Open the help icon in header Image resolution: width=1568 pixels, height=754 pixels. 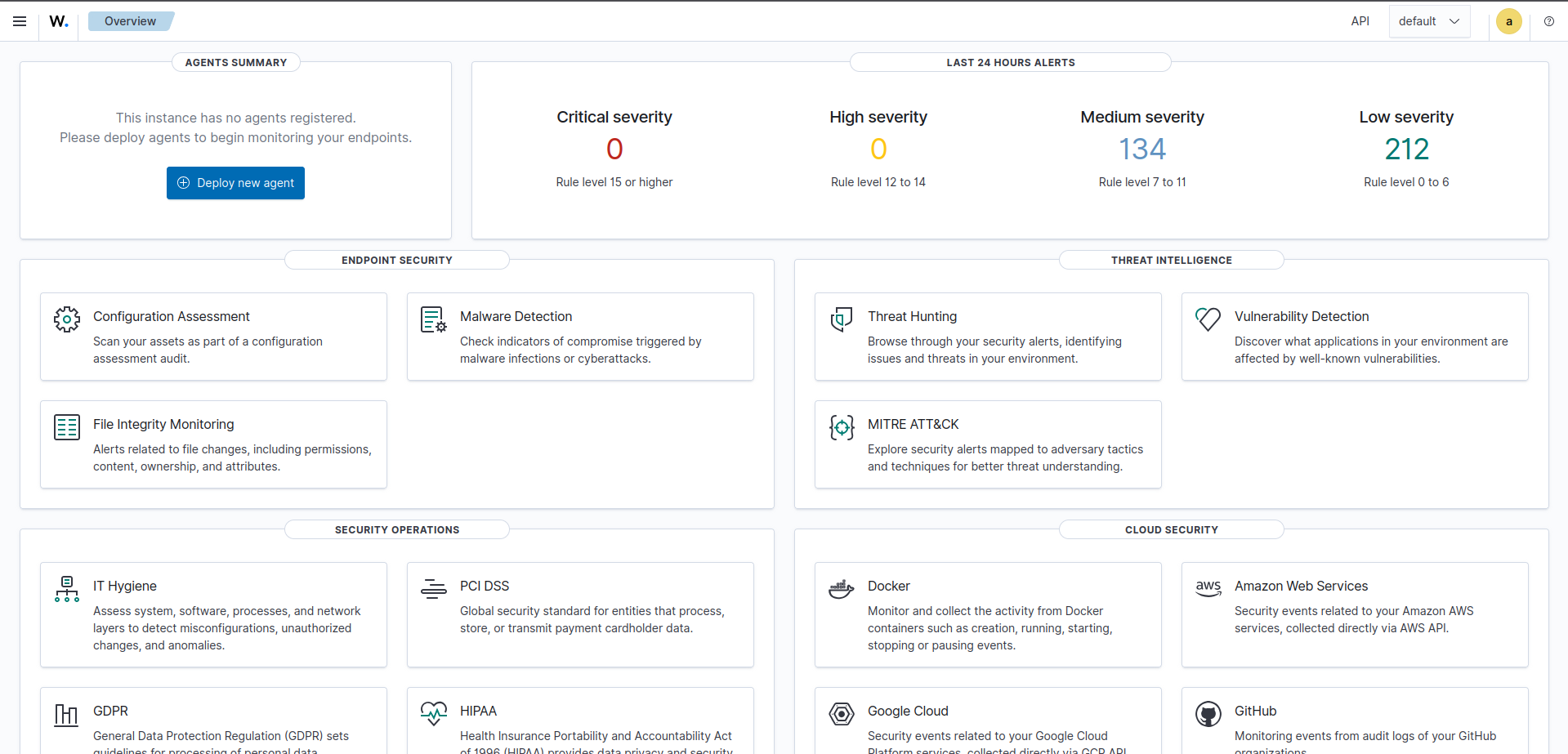point(1548,21)
